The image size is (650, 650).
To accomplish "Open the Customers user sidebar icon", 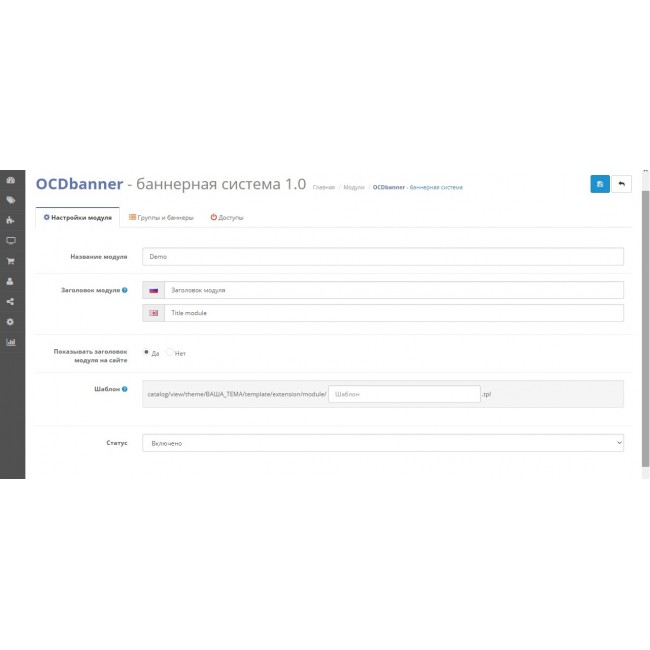I will tap(10, 282).
